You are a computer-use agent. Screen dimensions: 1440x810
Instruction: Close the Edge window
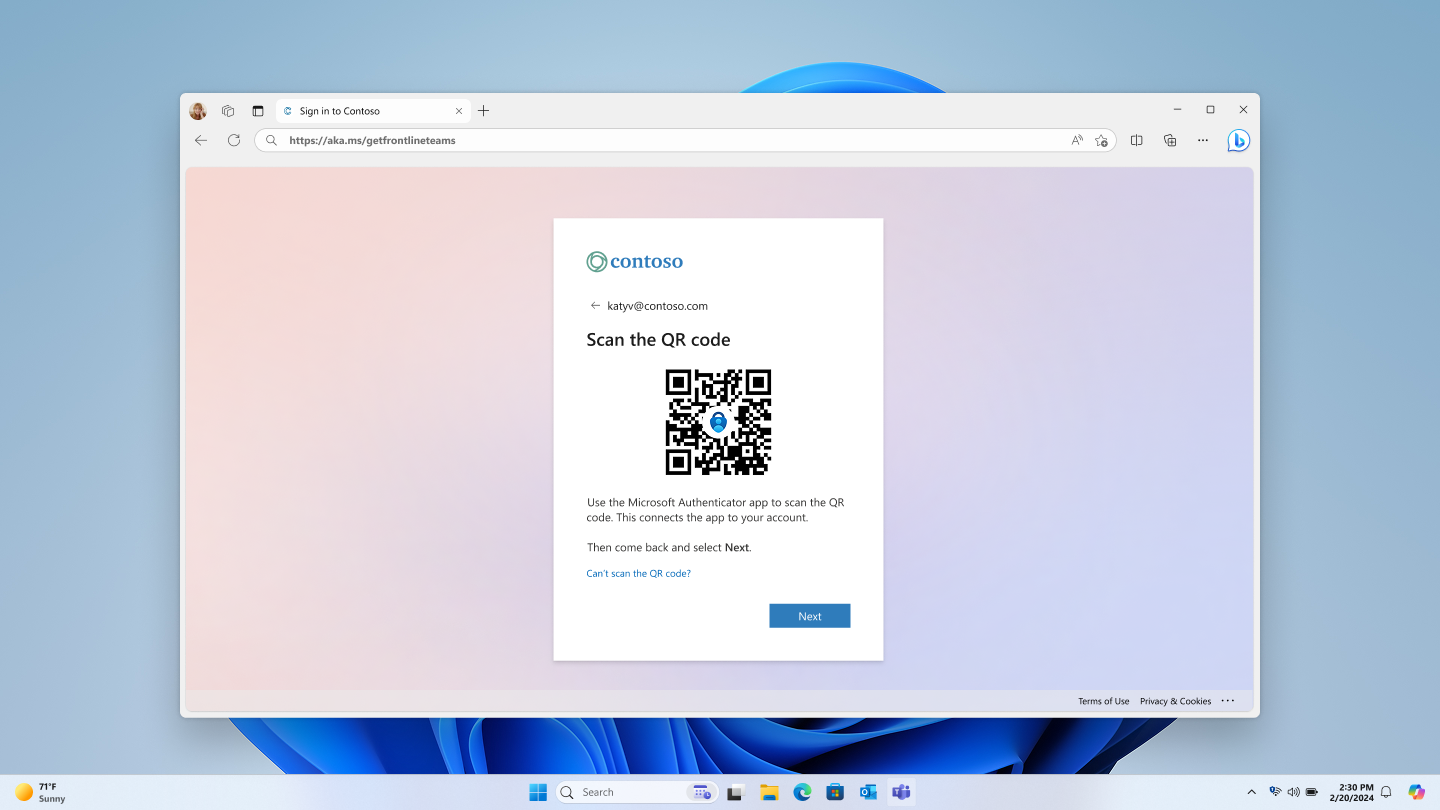tap(1243, 110)
